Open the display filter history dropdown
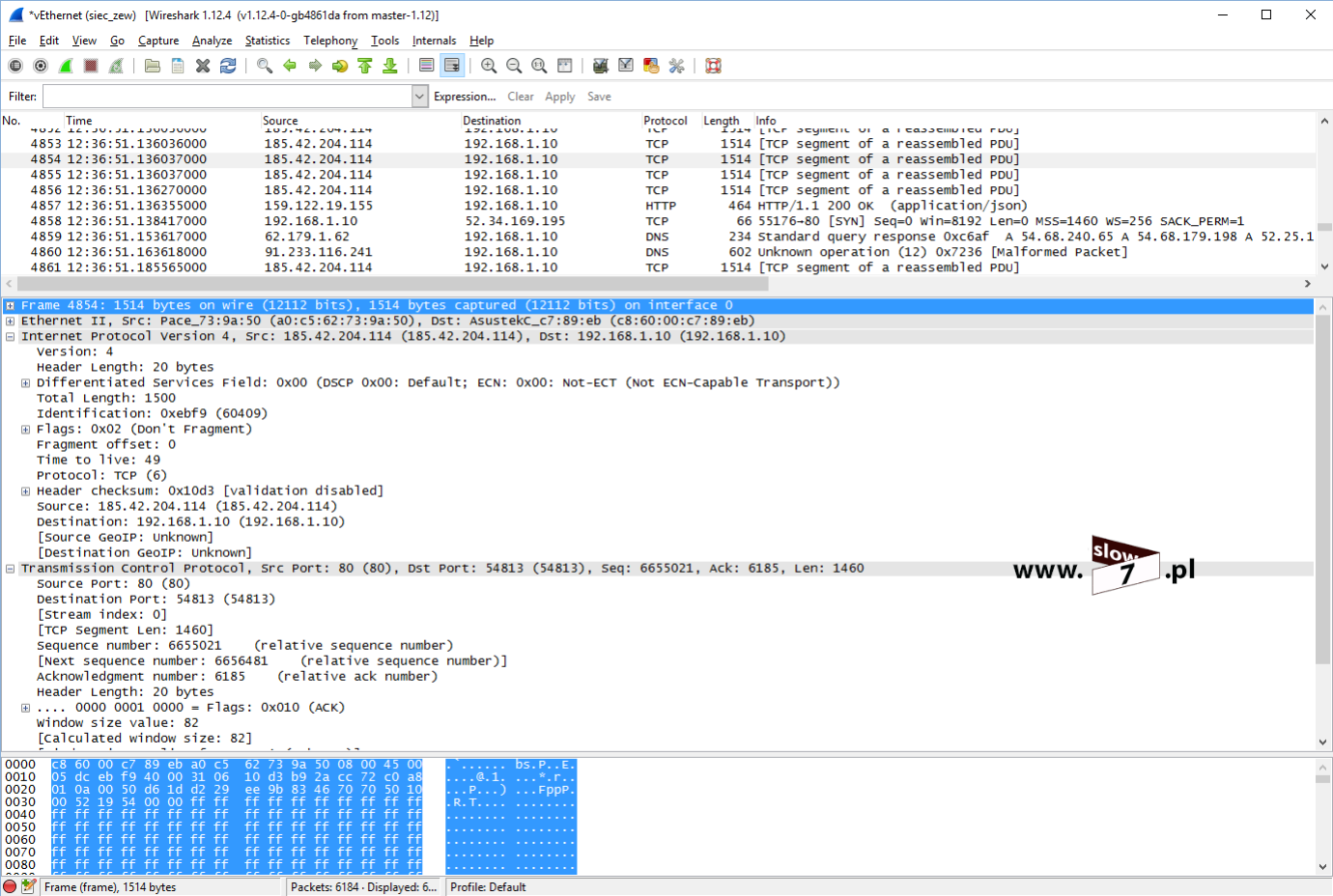The image size is (1333, 896). 419,97
